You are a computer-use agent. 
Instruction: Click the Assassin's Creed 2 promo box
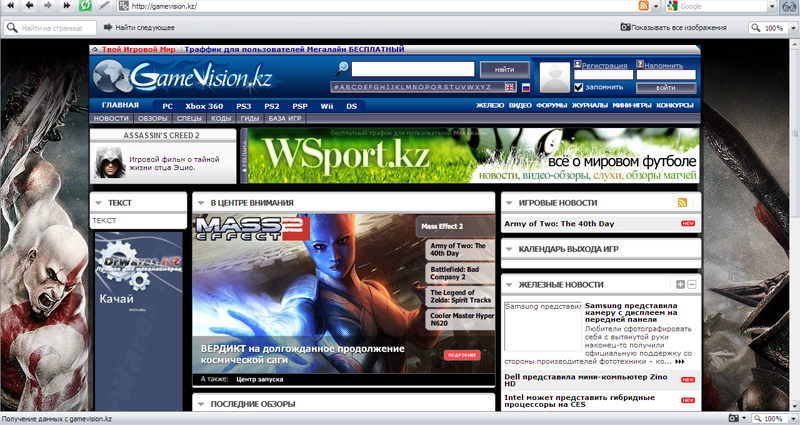[163, 156]
